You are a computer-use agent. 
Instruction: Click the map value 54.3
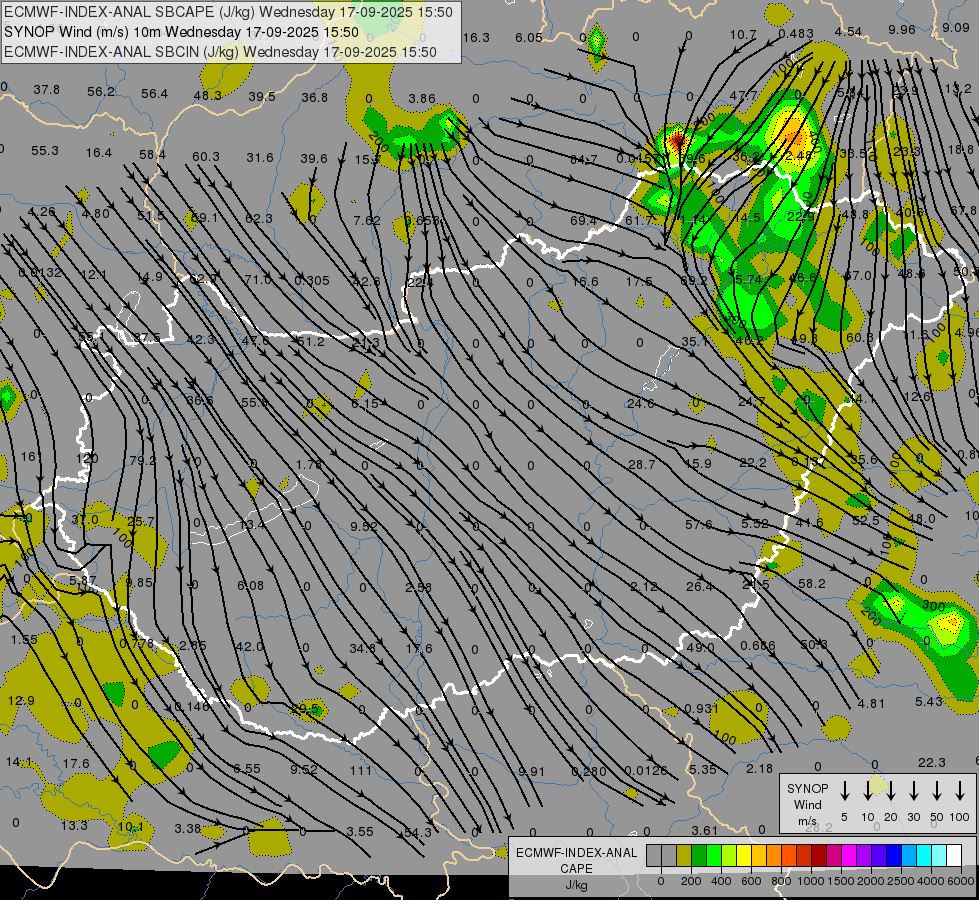click(418, 833)
